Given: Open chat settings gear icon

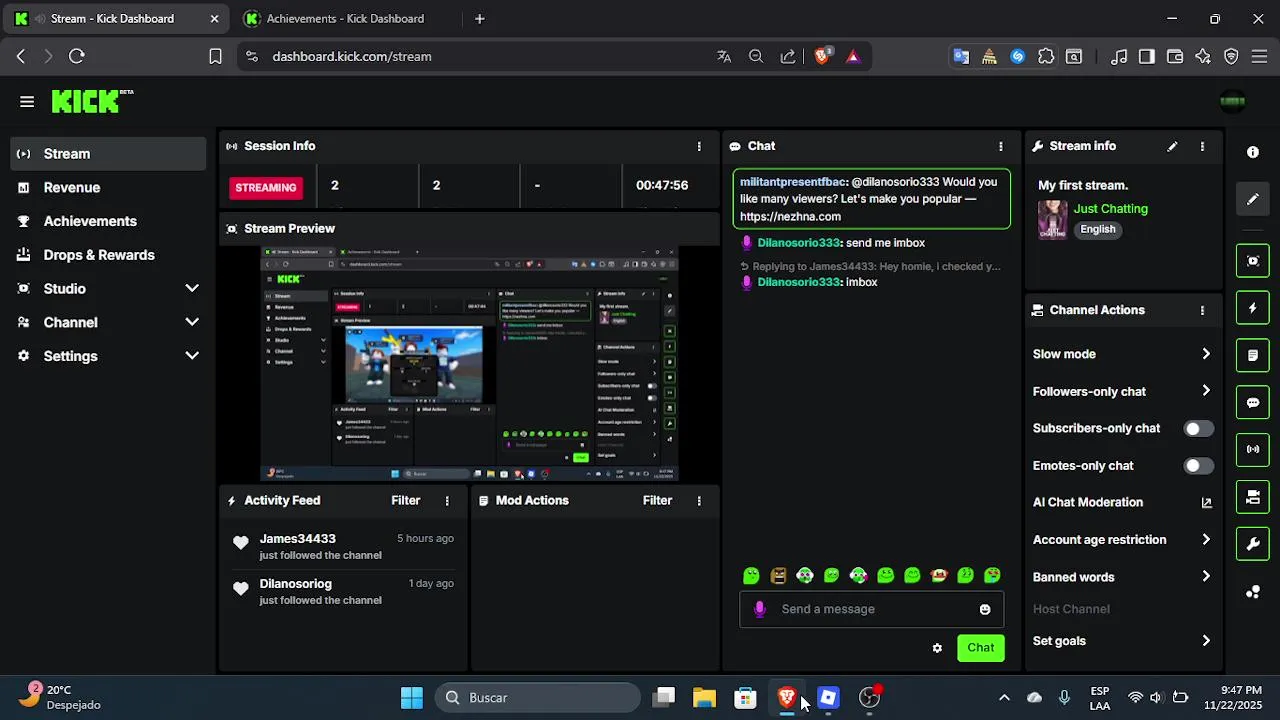Looking at the screenshot, I should [x=937, y=648].
